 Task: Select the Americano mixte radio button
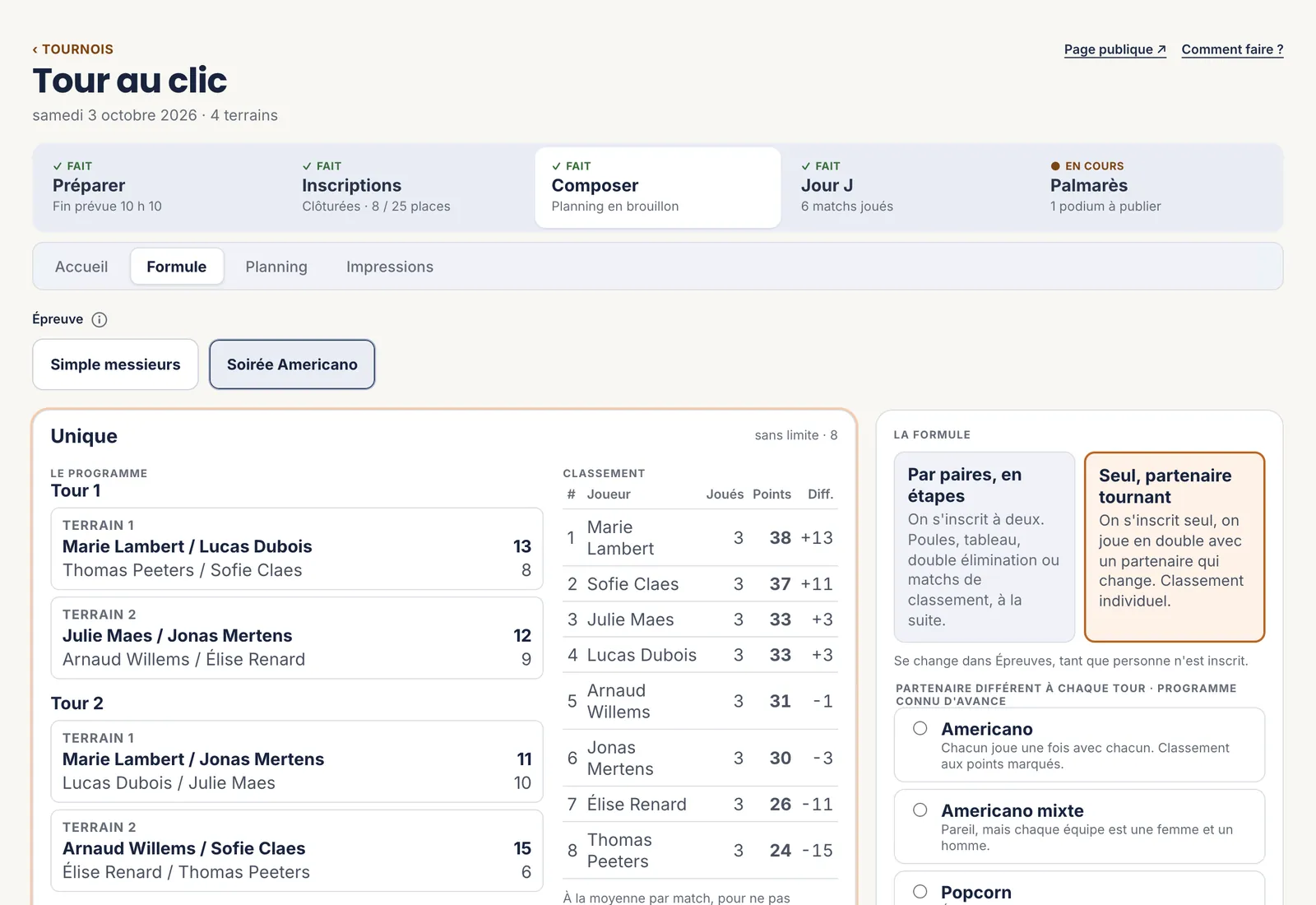[x=920, y=810]
